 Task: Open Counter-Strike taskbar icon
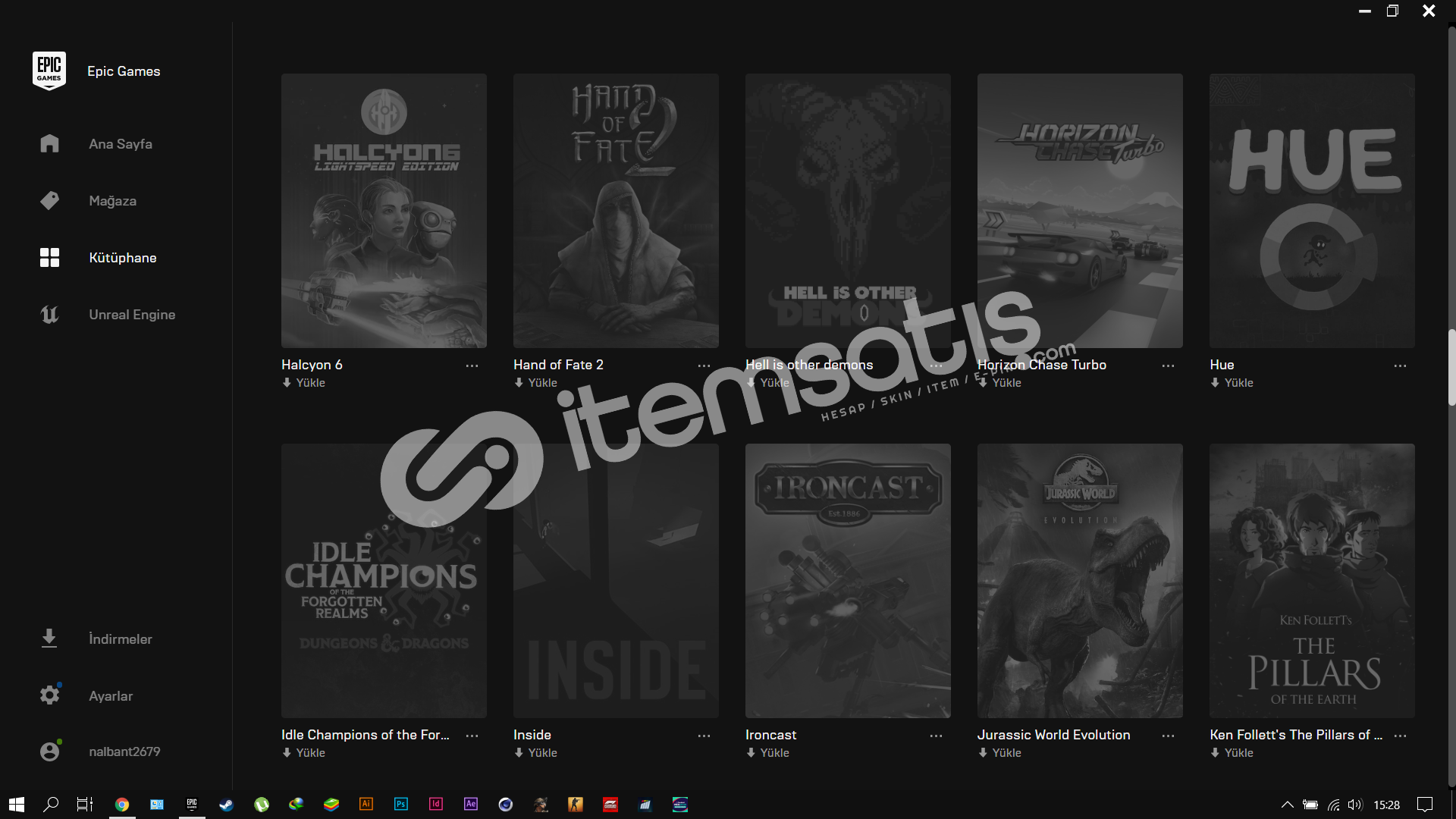(576, 805)
